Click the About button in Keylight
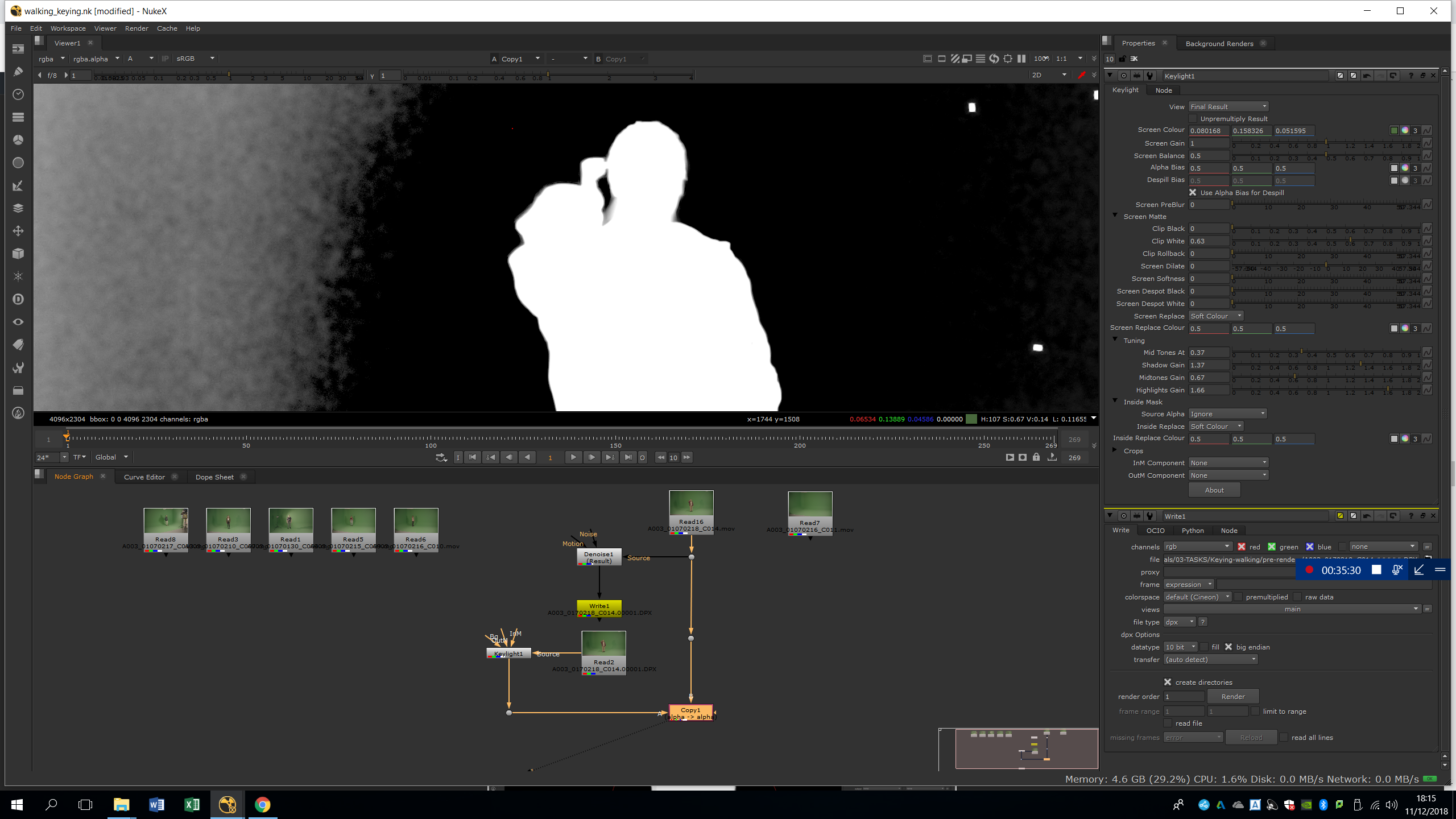 point(1214,490)
